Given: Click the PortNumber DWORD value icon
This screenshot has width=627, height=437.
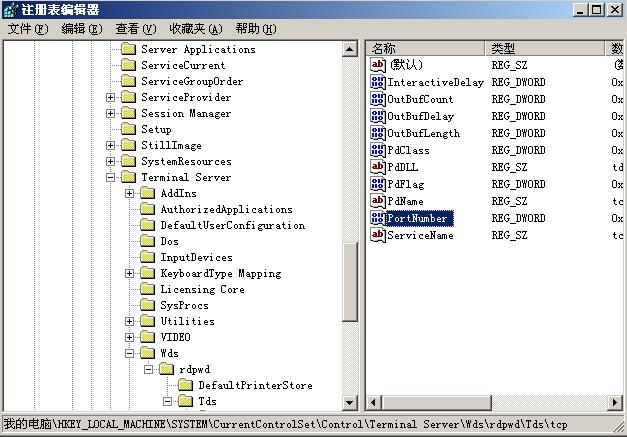Looking at the screenshot, I should coord(378,218).
